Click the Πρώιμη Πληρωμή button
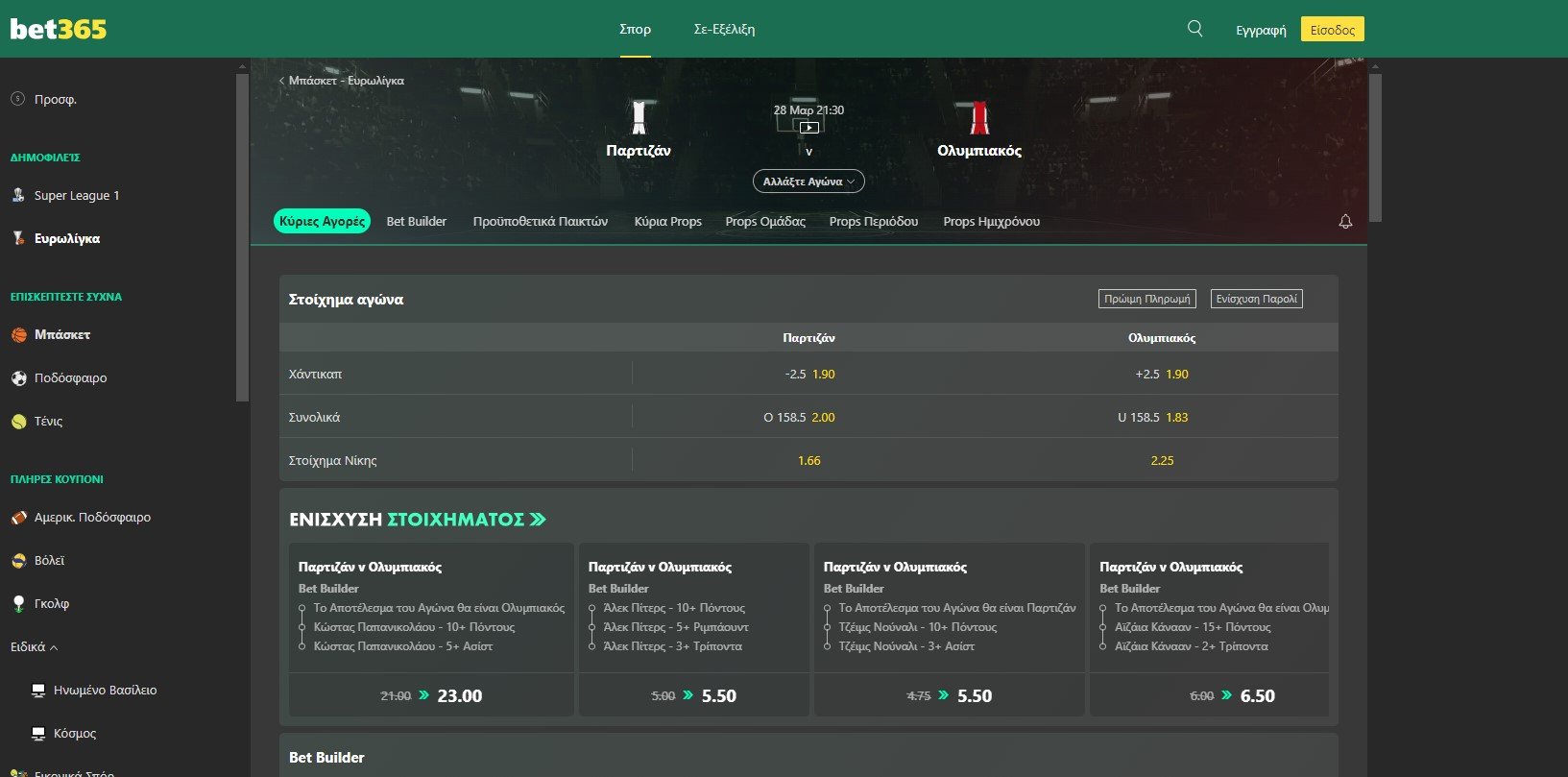The width and height of the screenshot is (1568, 777). pyautogui.click(x=1146, y=300)
